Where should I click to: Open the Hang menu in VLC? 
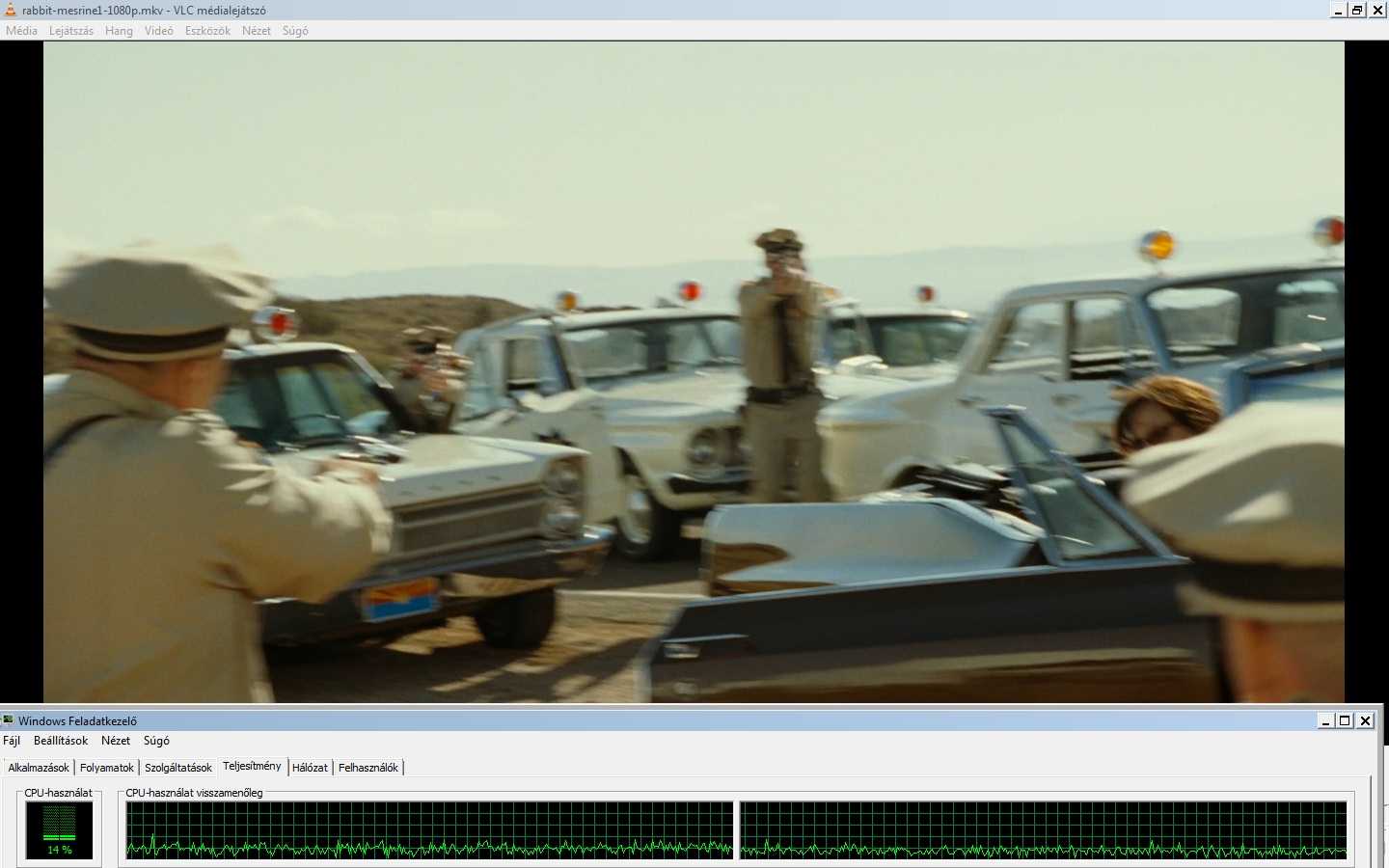click(x=119, y=31)
